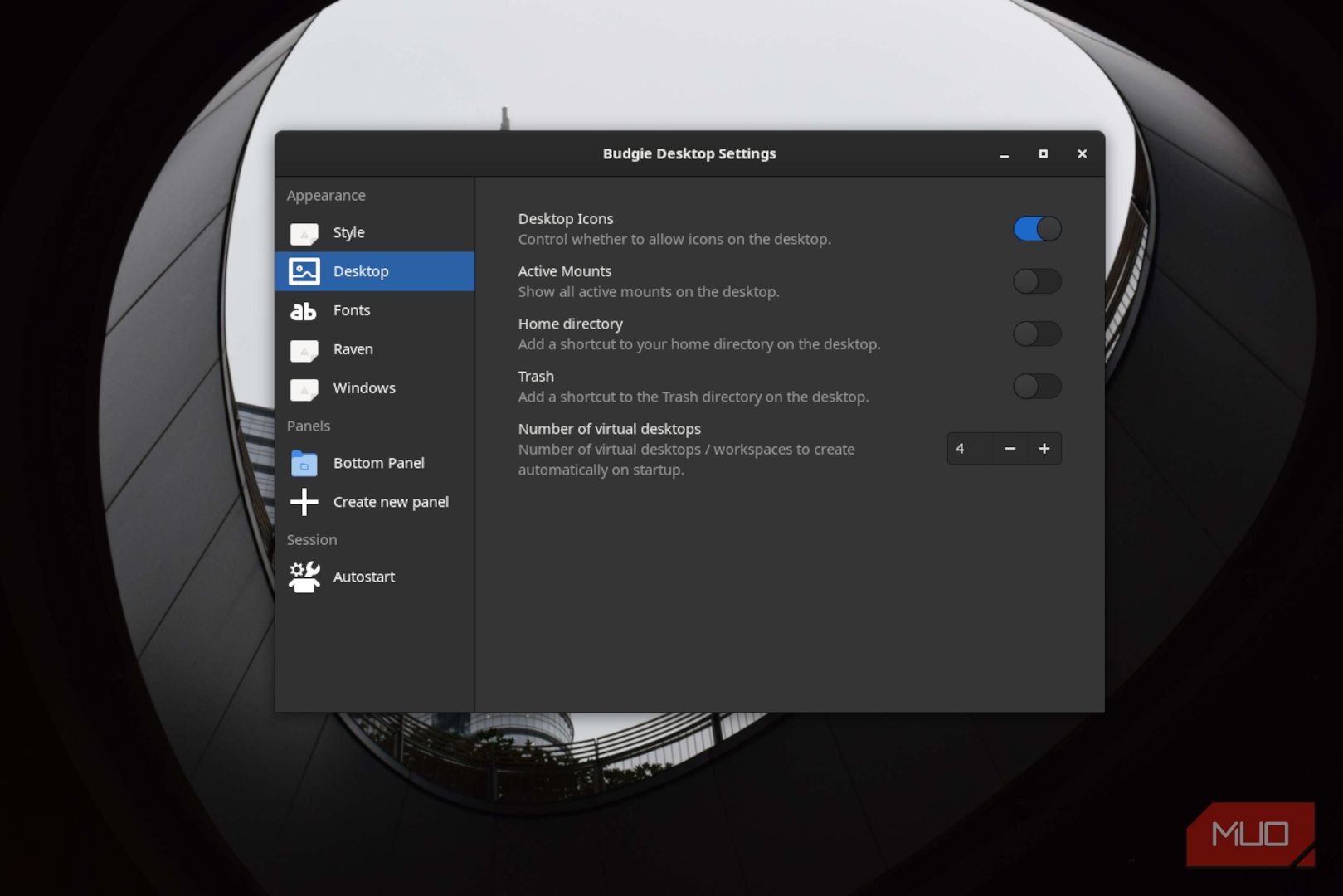Viewport: 1343px width, 896px height.
Task: Click the 'Appearance' section header
Action: (x=326, y=196)
